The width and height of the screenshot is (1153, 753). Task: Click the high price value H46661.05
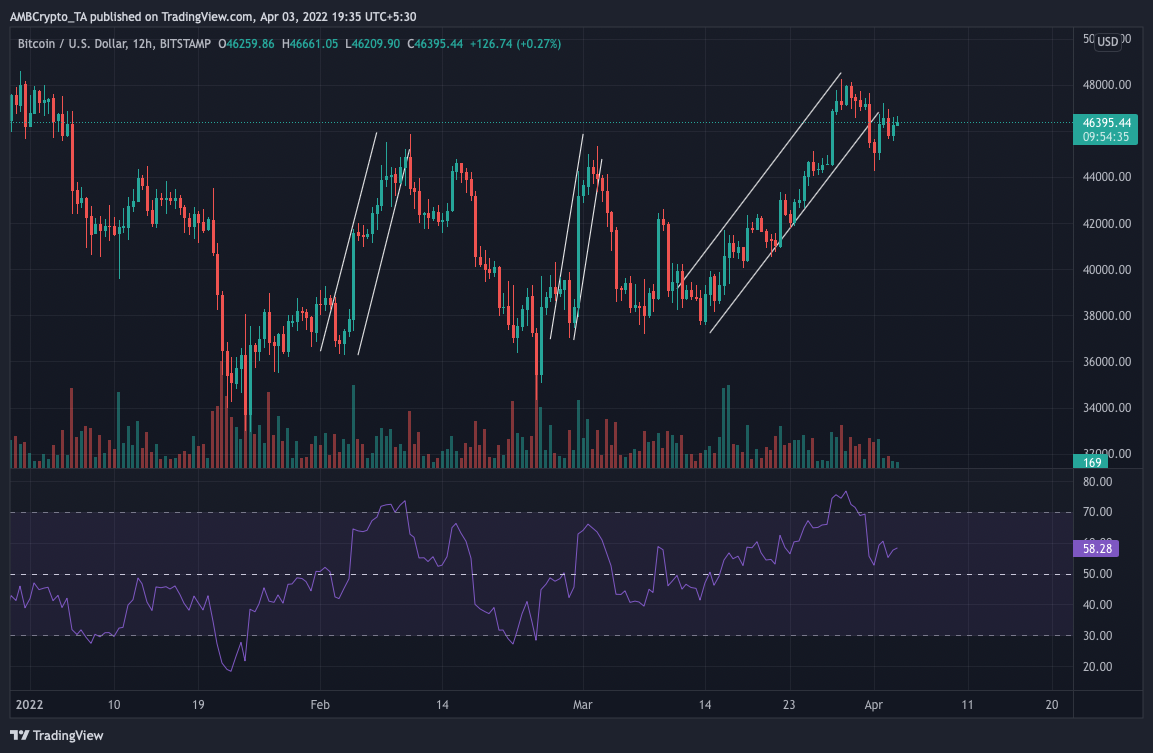(313, 44)
